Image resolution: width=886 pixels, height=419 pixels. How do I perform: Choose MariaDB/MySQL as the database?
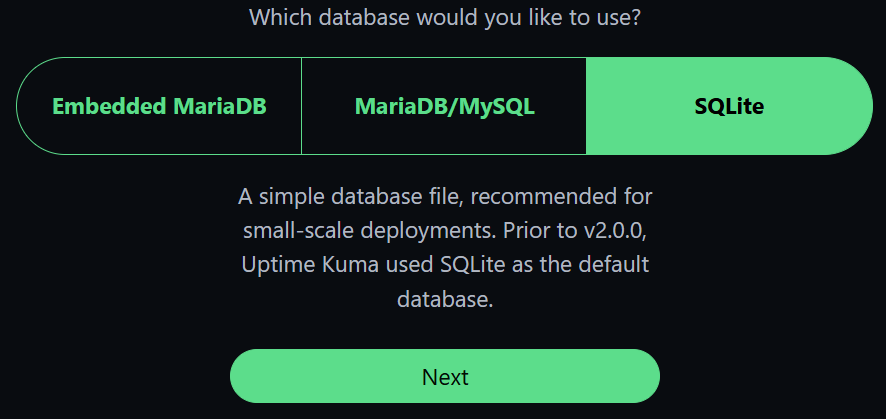click(444, 106)
